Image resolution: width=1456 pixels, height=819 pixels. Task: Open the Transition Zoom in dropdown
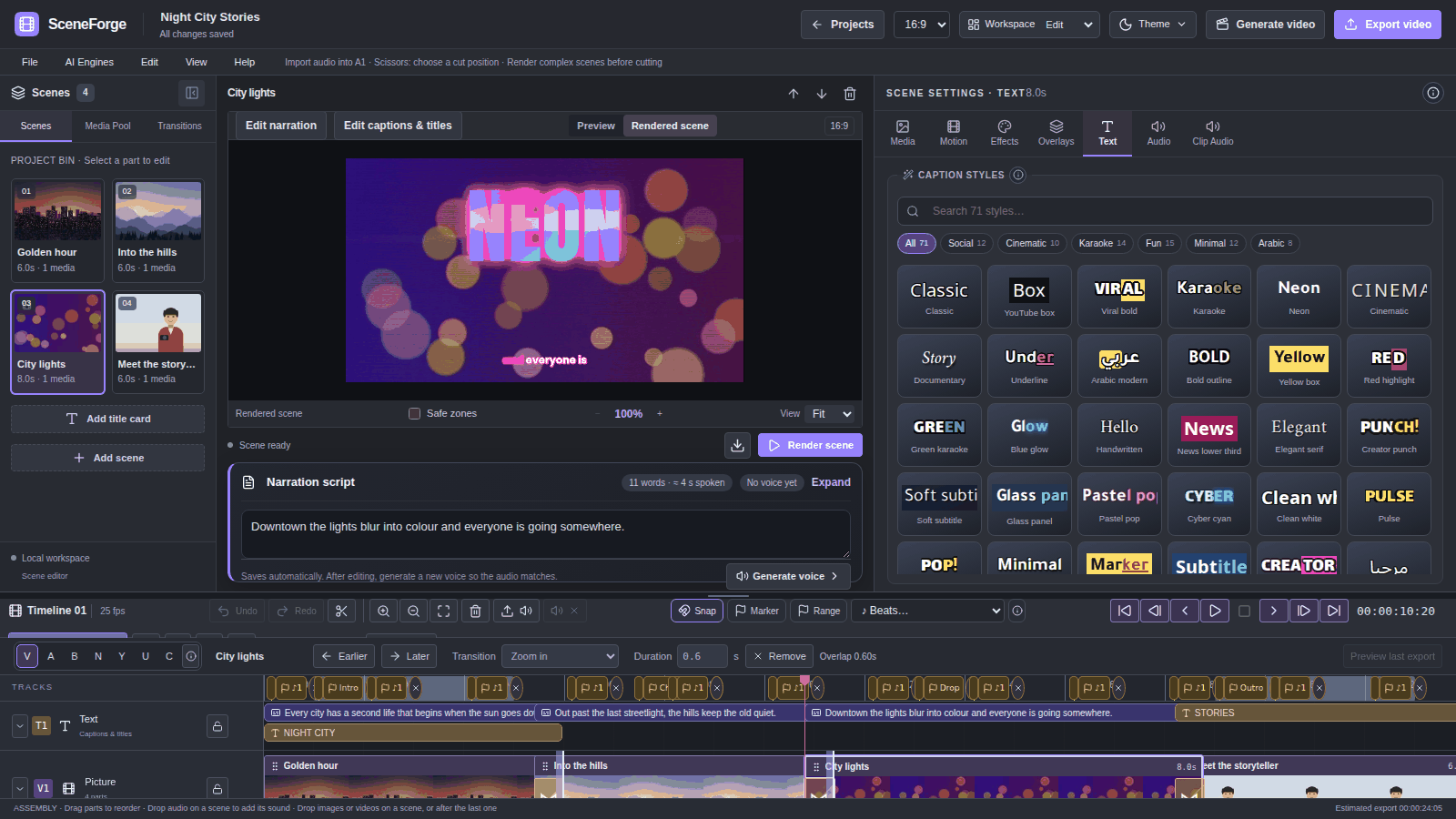pos(560,656)
